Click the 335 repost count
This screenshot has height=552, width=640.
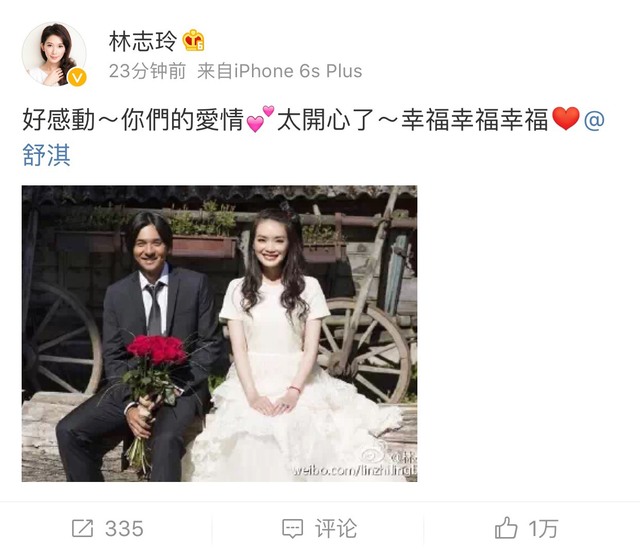coord(124,529)
